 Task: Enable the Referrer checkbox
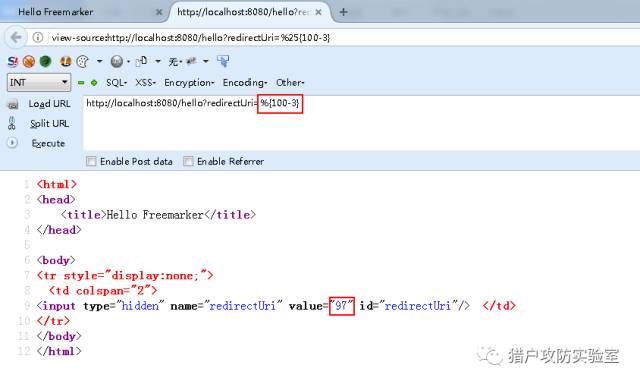pyautogui.click(x=188, y=161)
